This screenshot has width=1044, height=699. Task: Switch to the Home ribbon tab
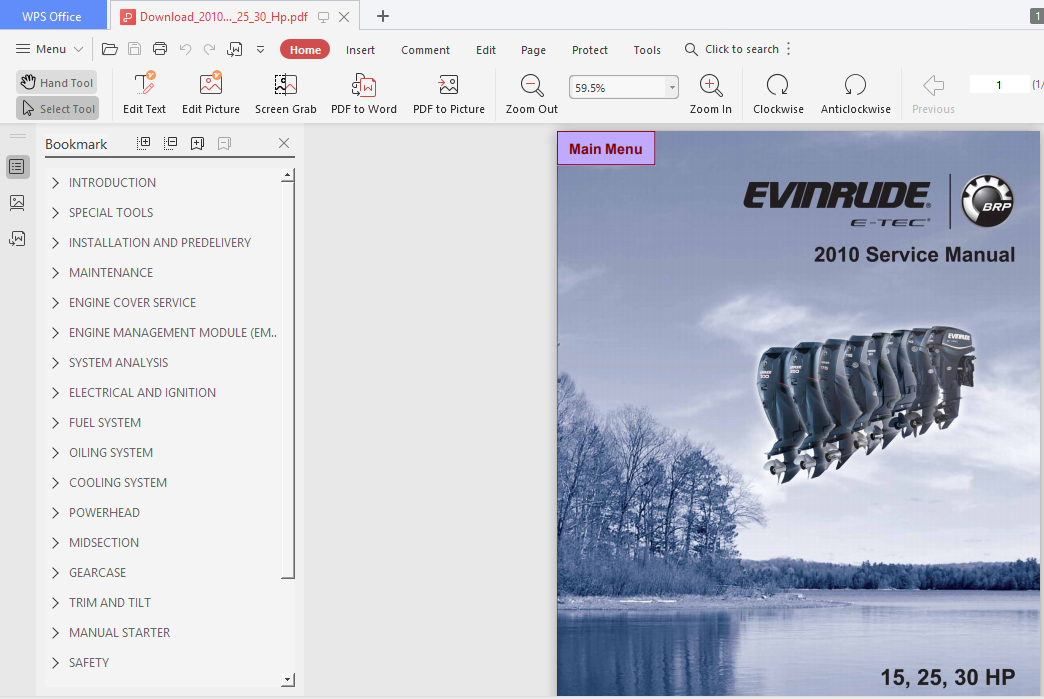(x=305, y=50)
